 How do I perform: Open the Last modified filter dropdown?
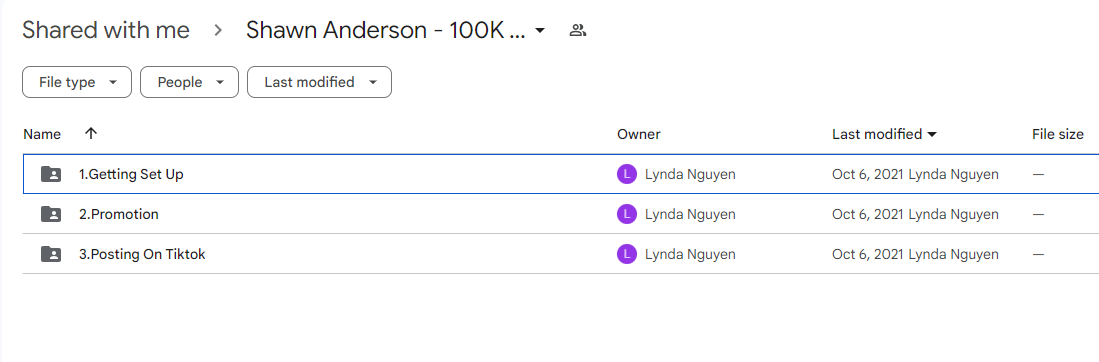pyautogui.click(x=320, y=82)
